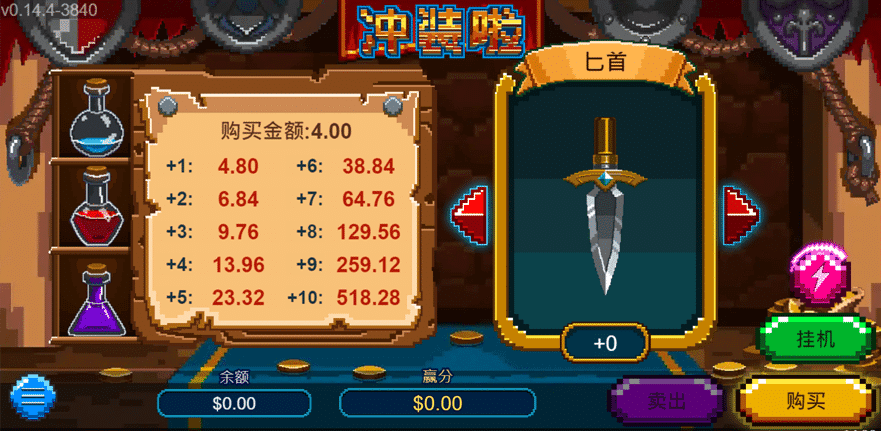Screen dimensions: 881x431
Task: Click the +10 payout value 518.28
Action: pos(369,297)
